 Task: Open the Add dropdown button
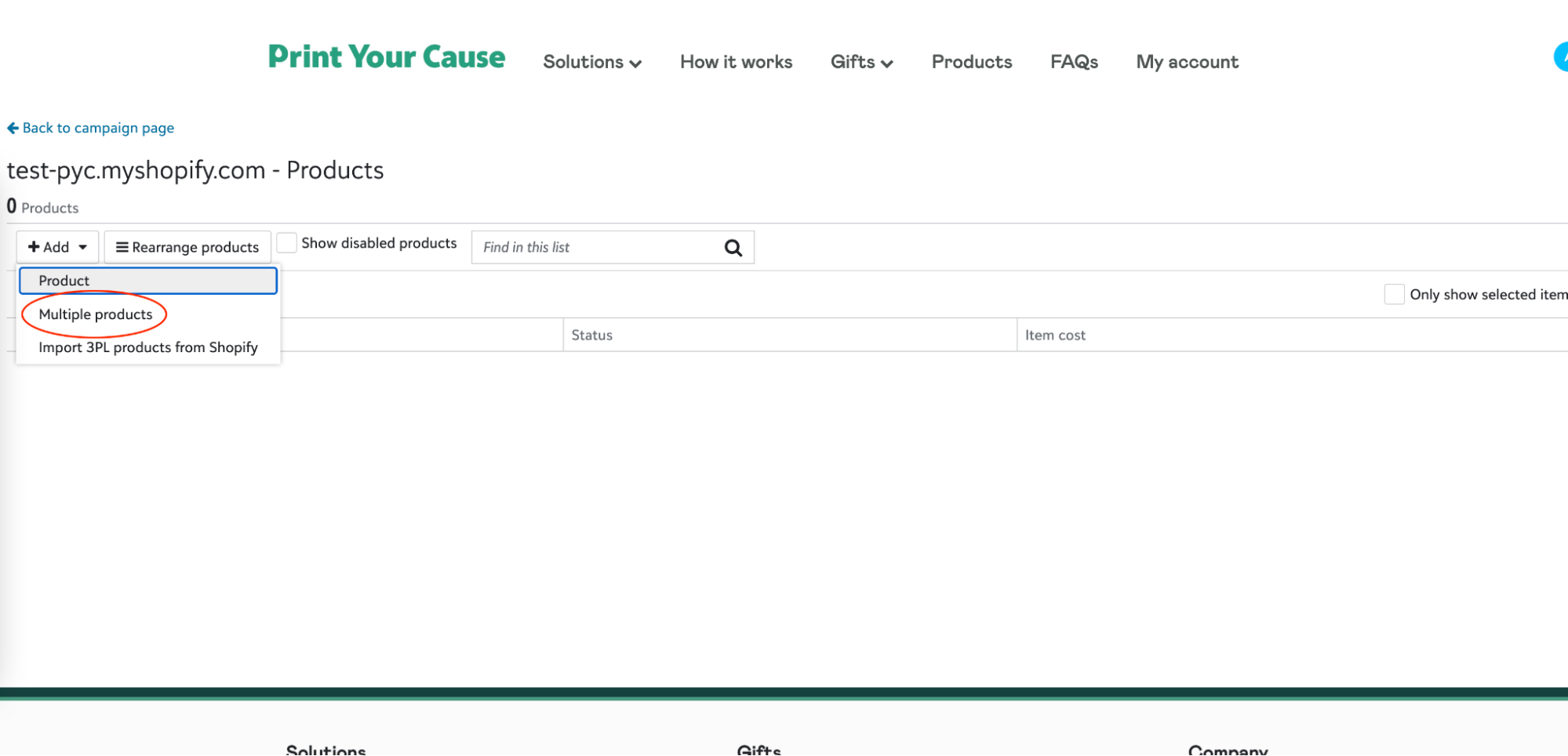coord(57,247)
